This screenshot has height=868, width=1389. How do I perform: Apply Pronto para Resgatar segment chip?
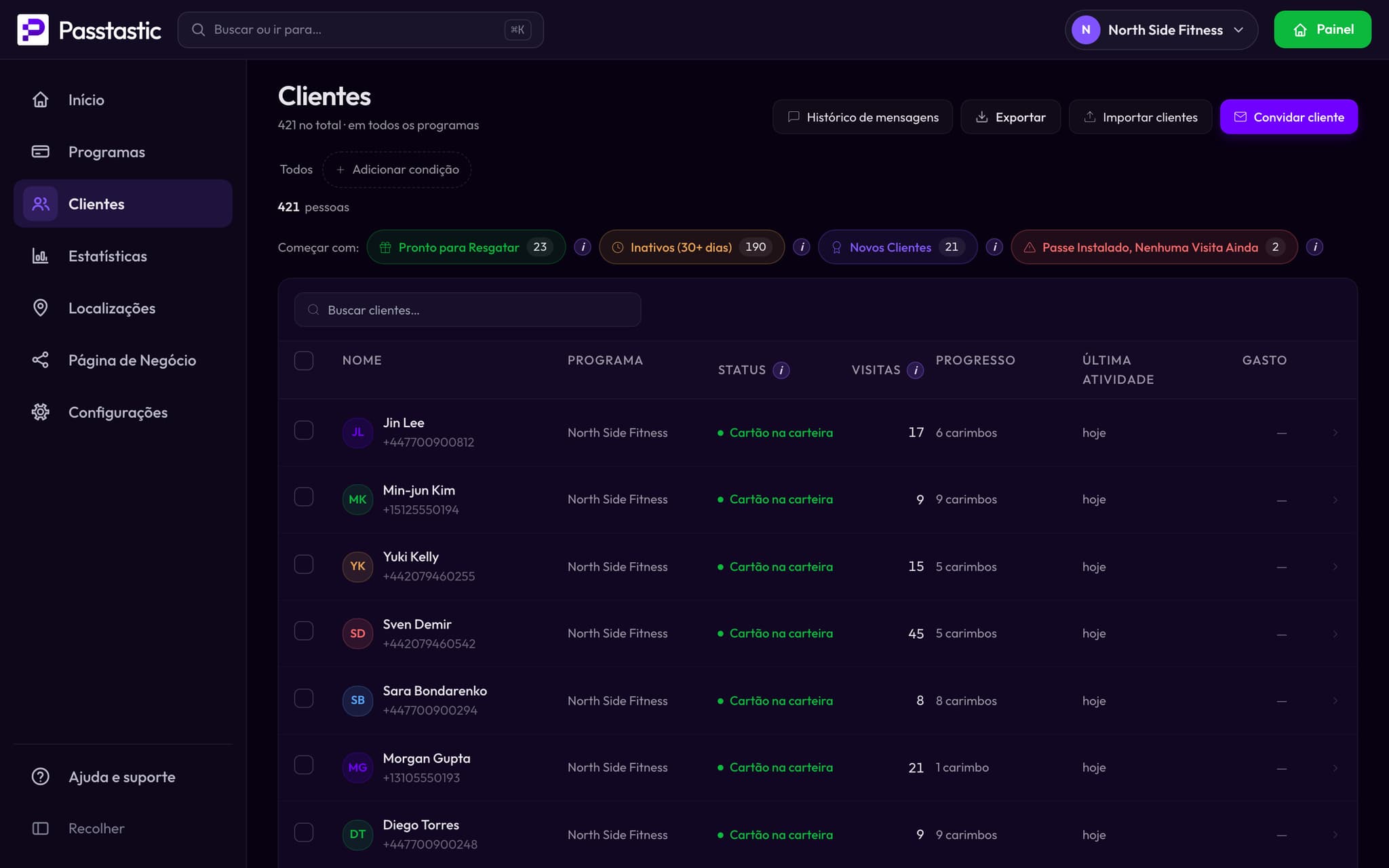coord(466,248)
